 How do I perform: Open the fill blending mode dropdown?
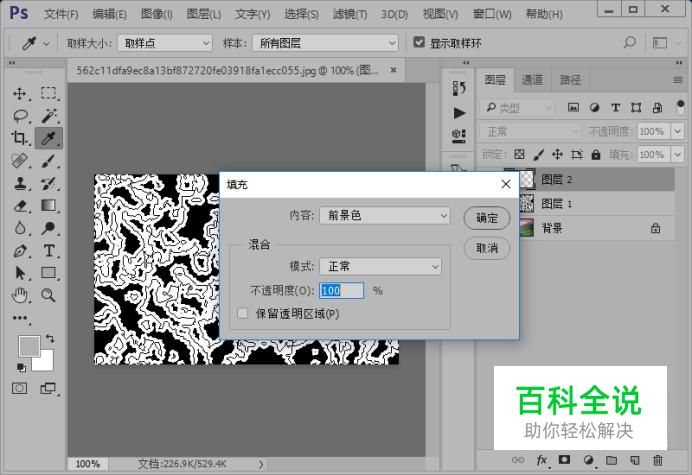(x=380, y=266)
